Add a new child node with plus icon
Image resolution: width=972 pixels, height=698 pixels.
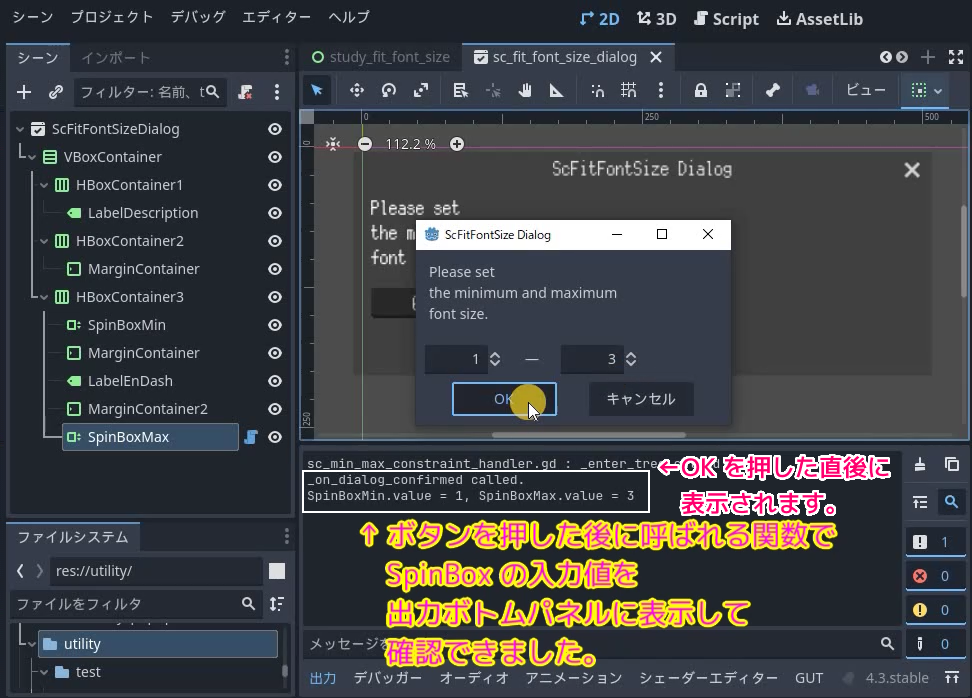pos(24,92)
